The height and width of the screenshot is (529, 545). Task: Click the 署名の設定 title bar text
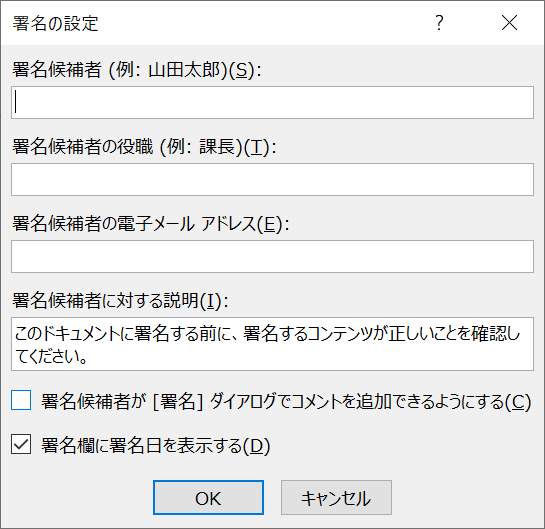click(56, 24)
